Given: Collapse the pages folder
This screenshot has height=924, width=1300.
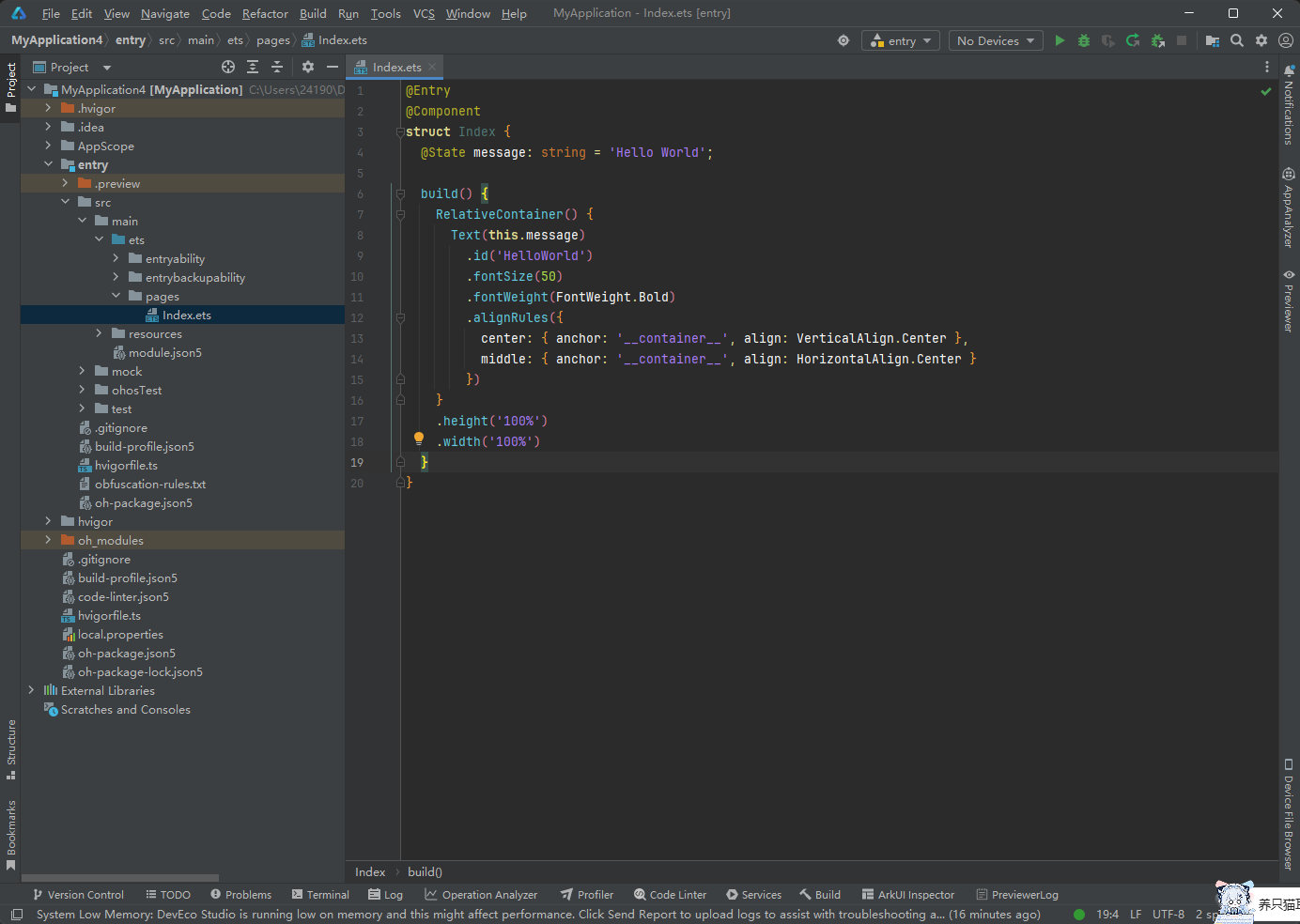Looking at the screenshot, I should click(116, 296).
